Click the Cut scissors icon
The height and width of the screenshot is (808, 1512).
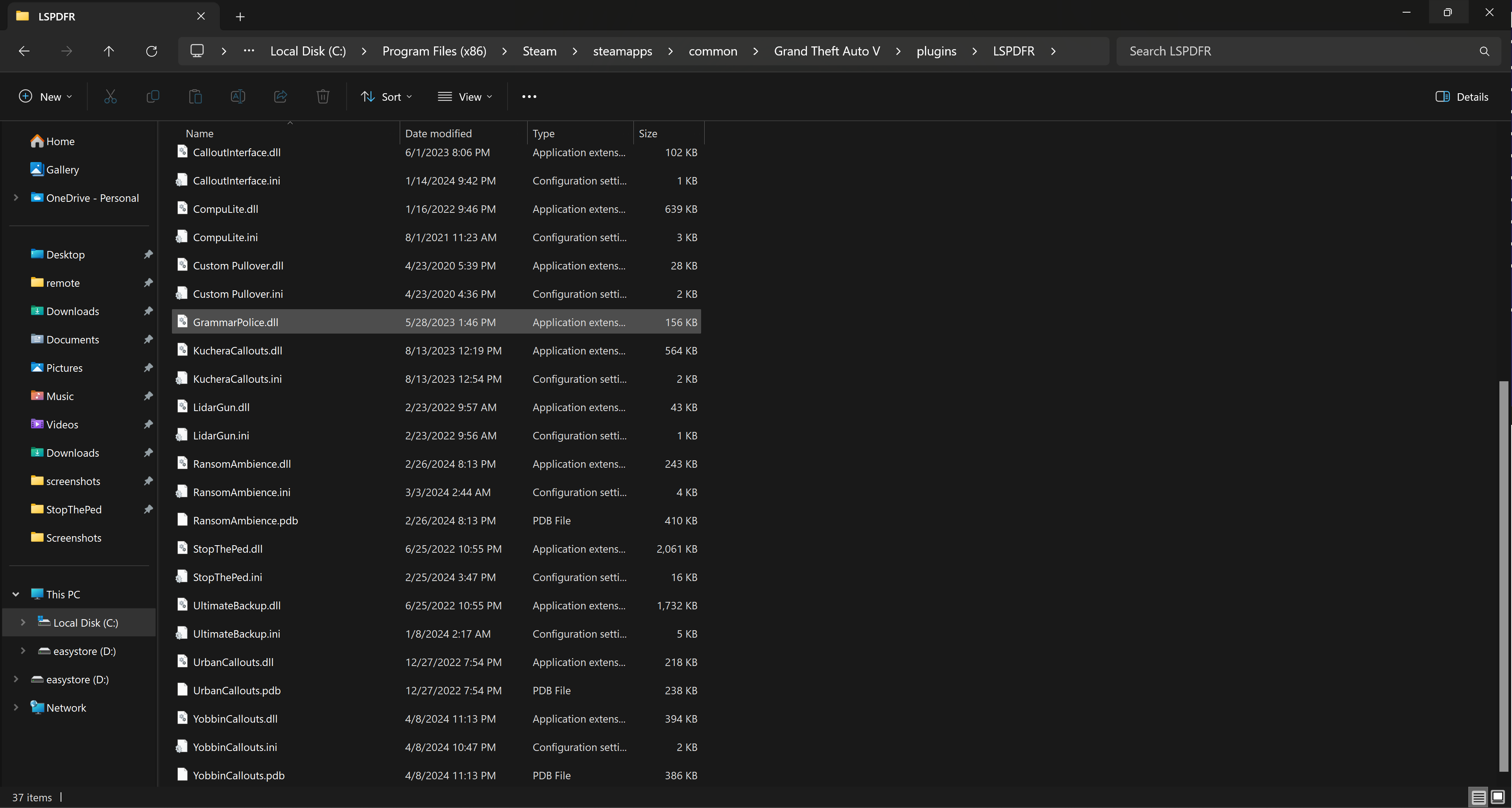[x=110, y=97]
